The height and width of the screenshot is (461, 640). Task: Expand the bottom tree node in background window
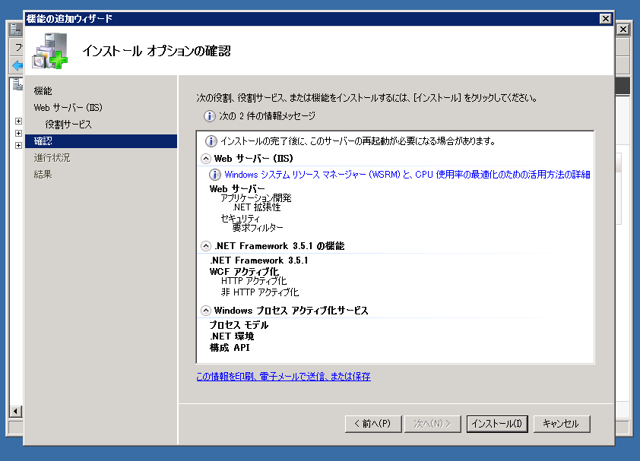[x=18, y=145]
